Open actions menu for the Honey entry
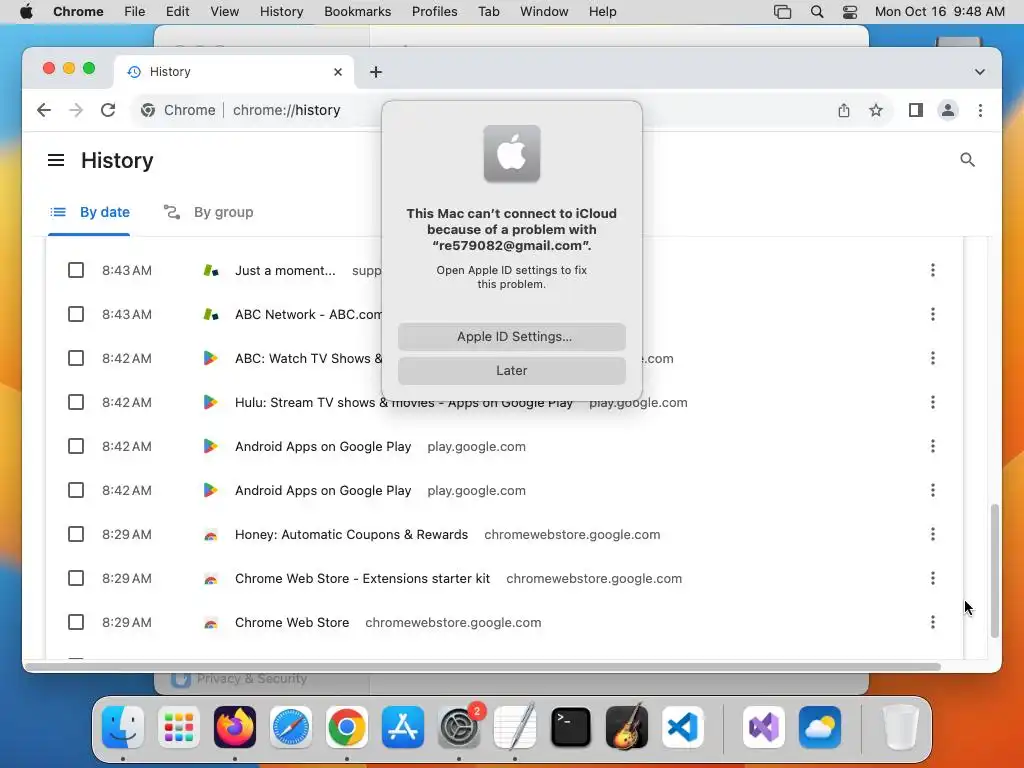Viewport: 1024px width, 768px height. 933,534
